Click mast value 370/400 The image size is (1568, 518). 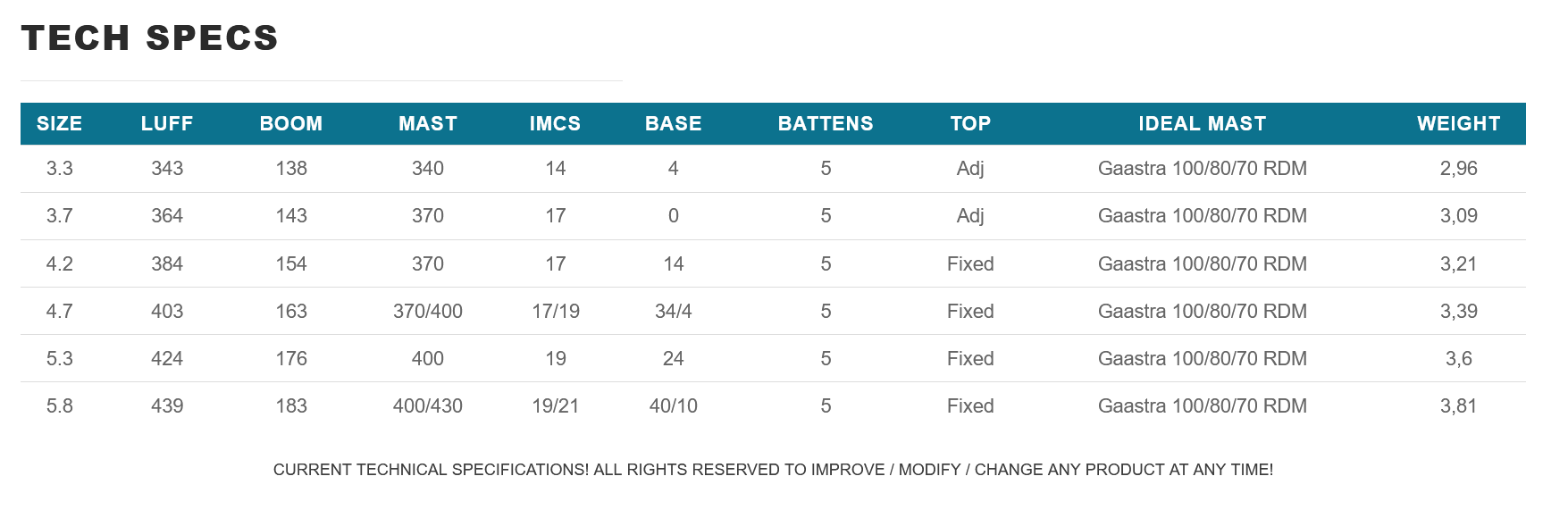[x=428, y=311]
